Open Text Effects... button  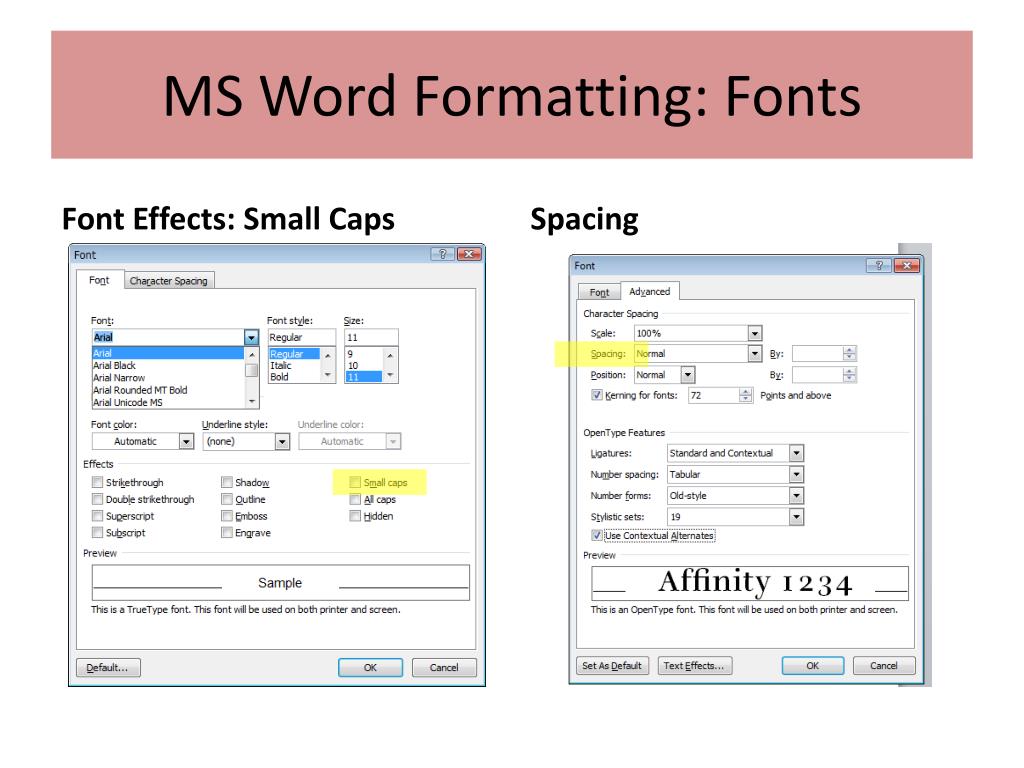[694, 665]
